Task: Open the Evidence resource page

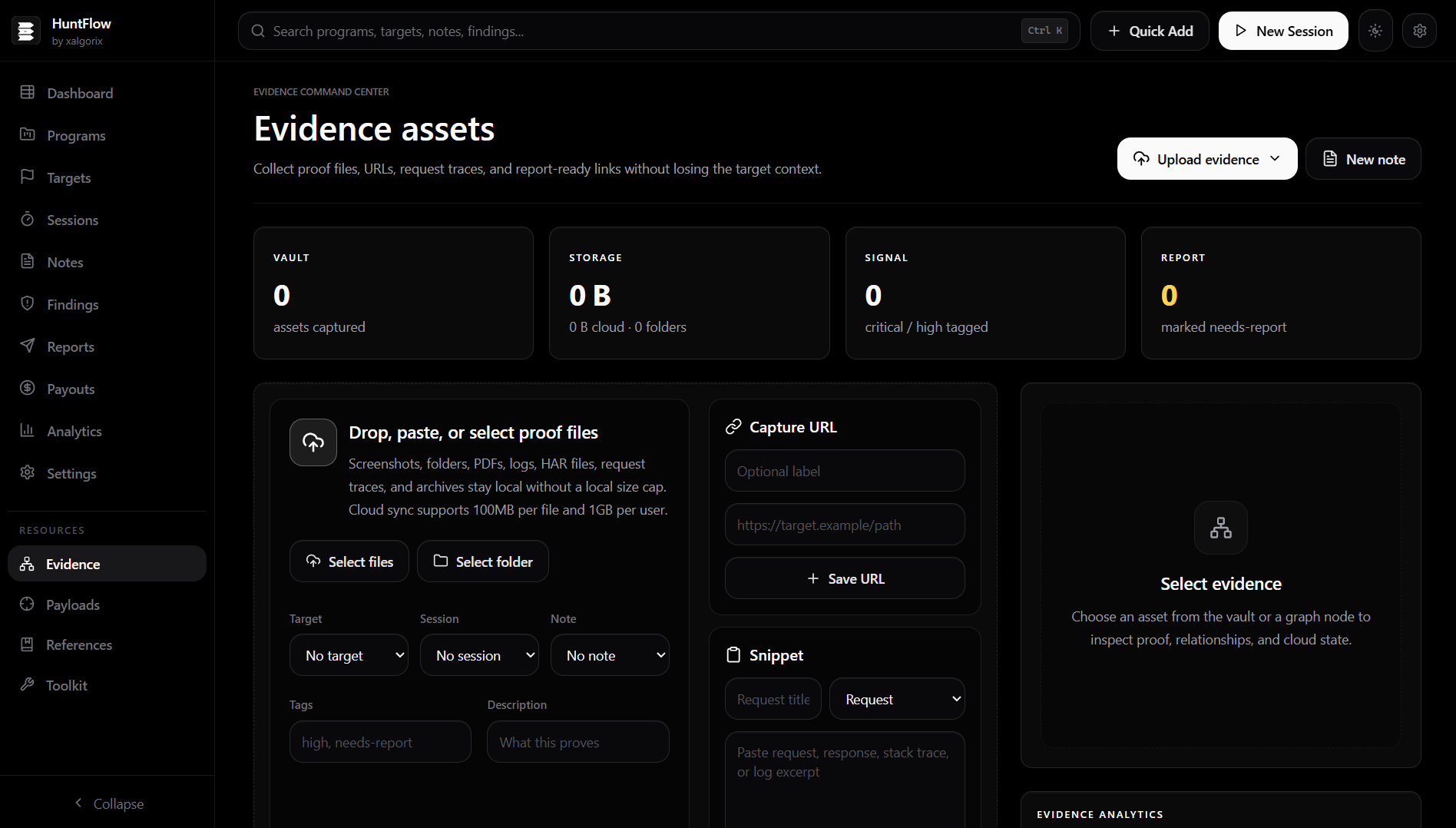Action: coord(107,564)
